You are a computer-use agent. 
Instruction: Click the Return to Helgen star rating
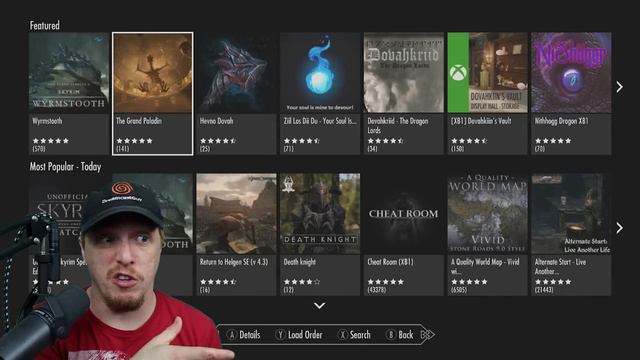(x=218, y=282)
